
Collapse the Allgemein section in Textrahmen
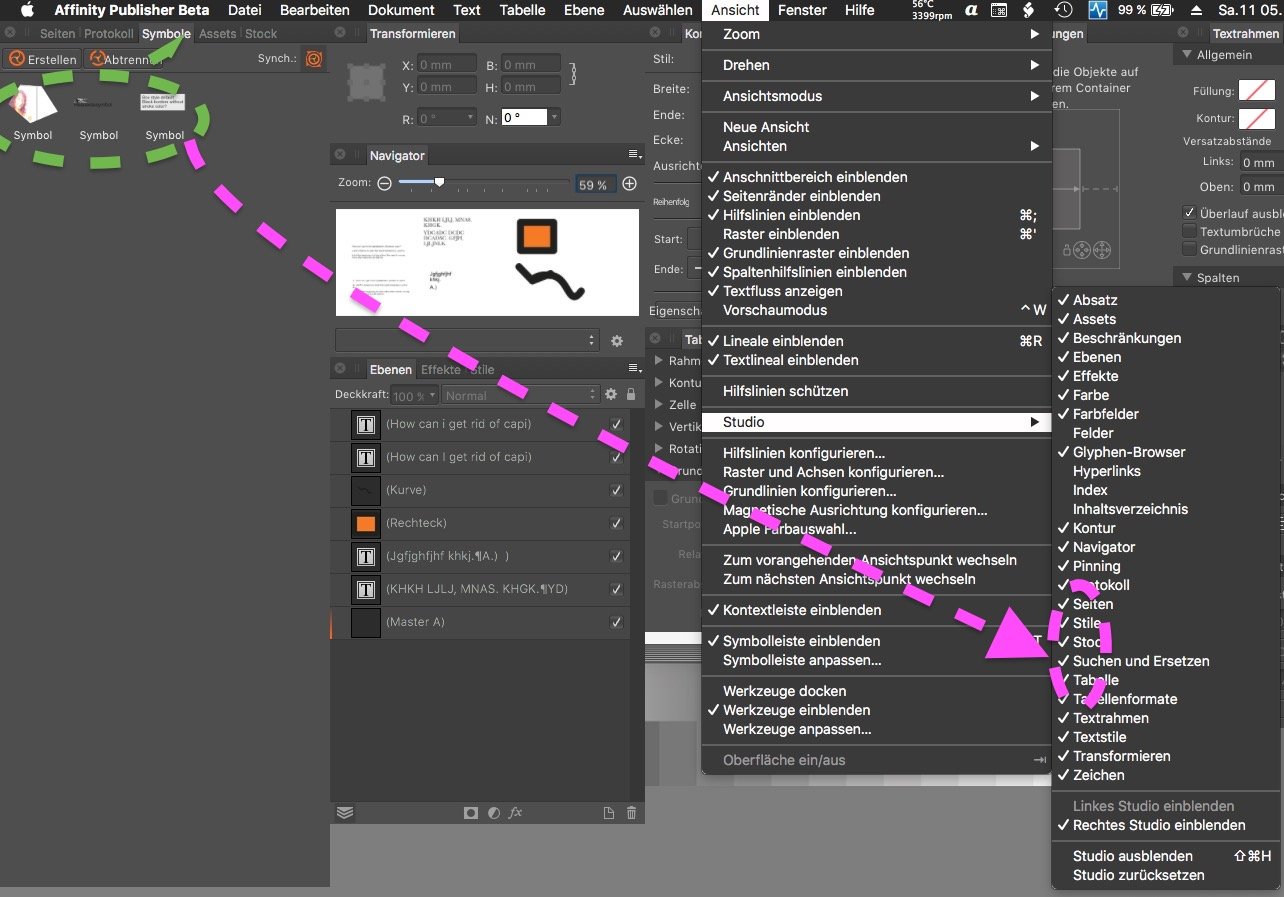(x=1187, y=55)
